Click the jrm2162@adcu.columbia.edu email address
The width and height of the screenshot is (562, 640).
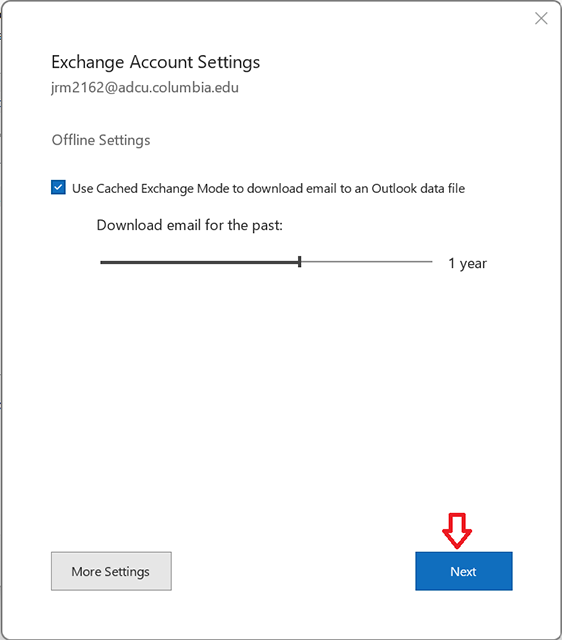[x=145, y=87]
